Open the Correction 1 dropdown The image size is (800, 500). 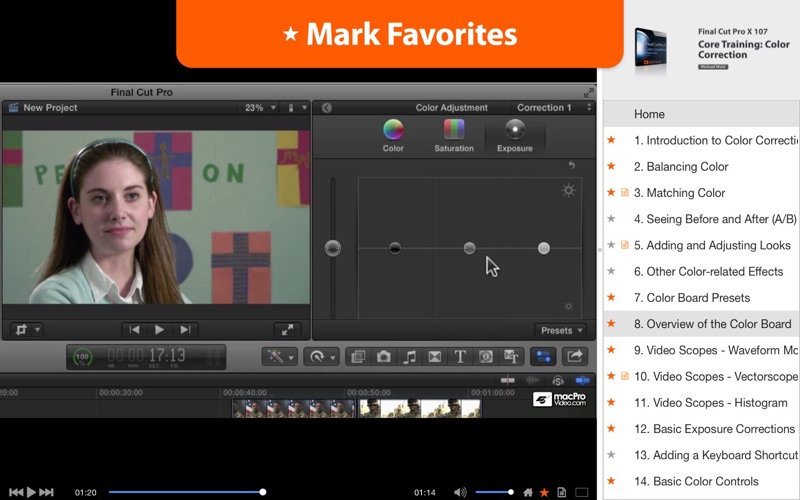click(553, 108)
